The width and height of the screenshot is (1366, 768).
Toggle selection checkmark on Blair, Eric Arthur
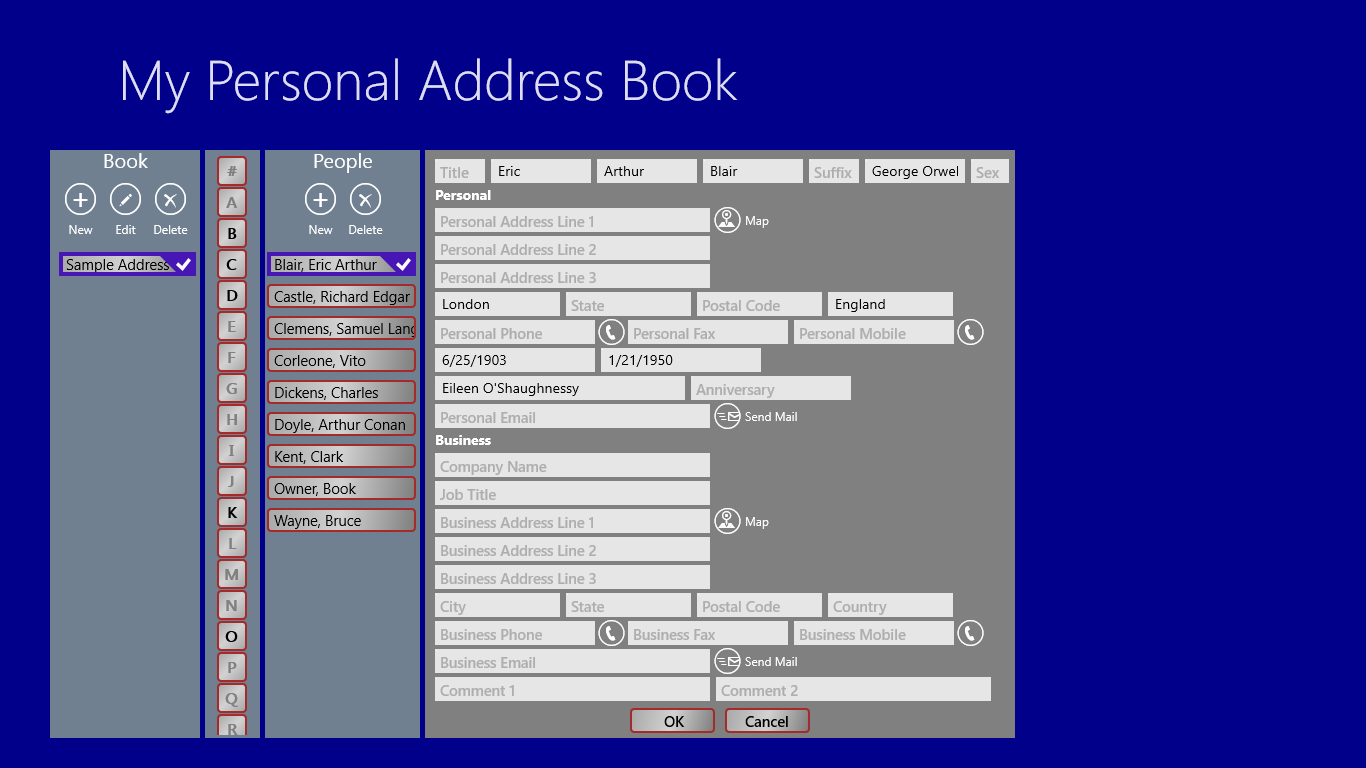(405, 263)
